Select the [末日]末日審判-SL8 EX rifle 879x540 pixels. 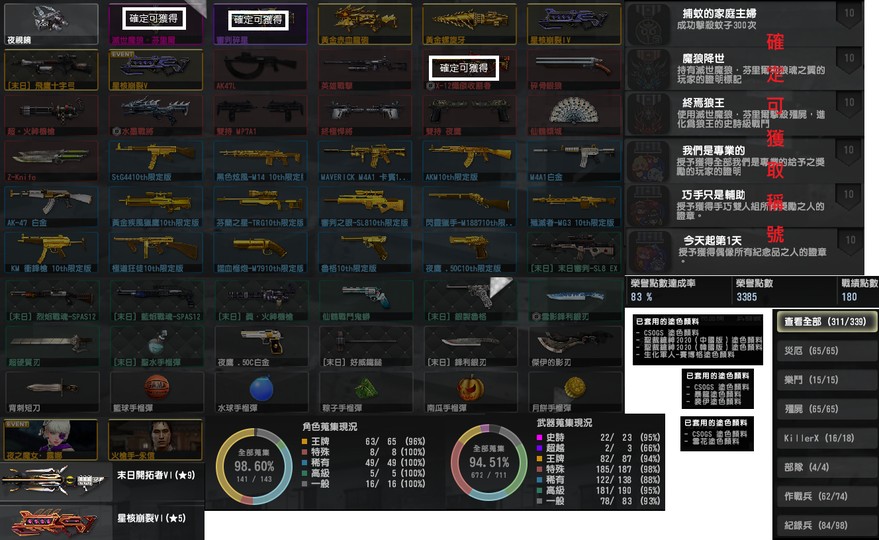[x=574, y=253]
